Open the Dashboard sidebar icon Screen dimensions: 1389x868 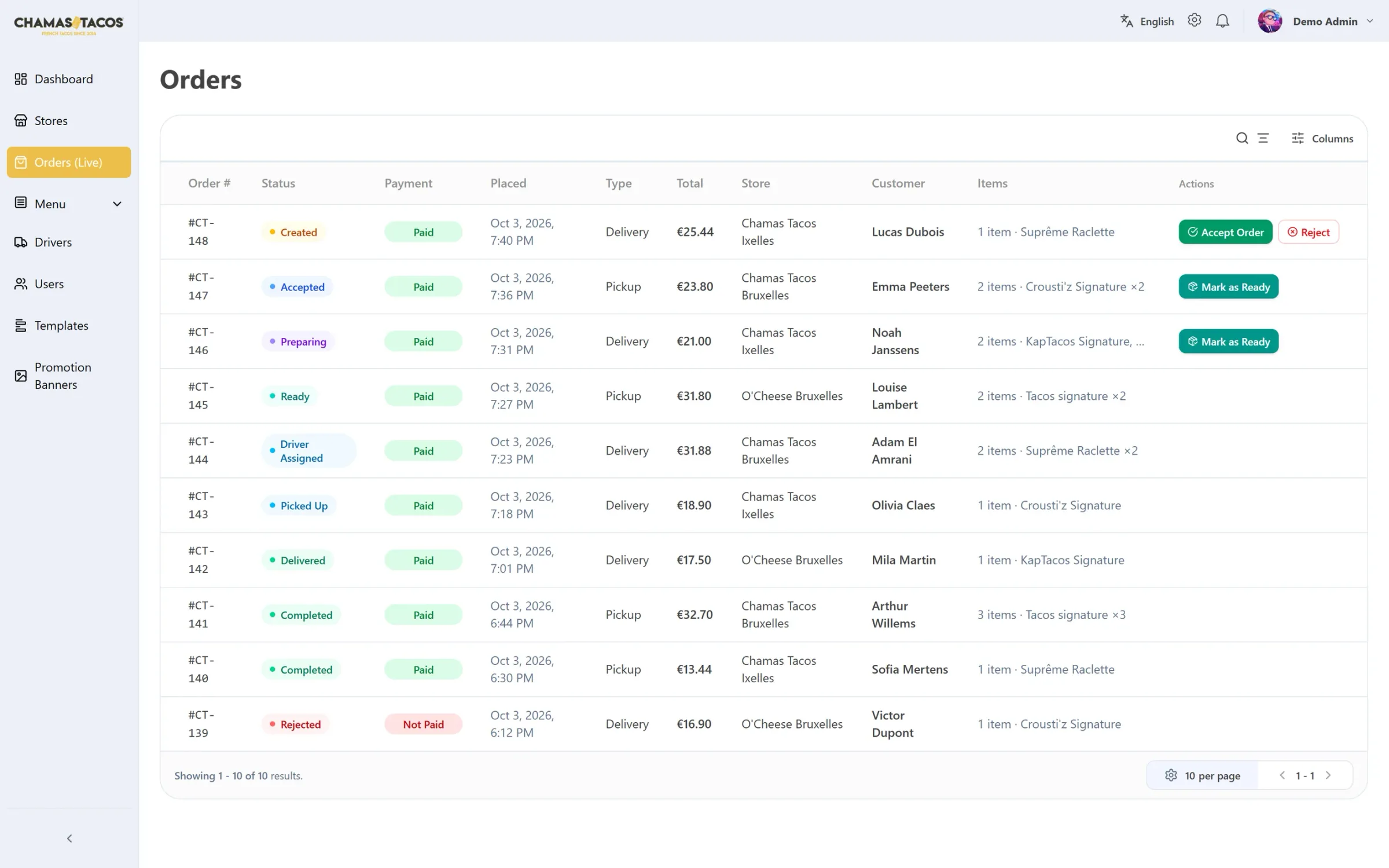coord(21,79)
